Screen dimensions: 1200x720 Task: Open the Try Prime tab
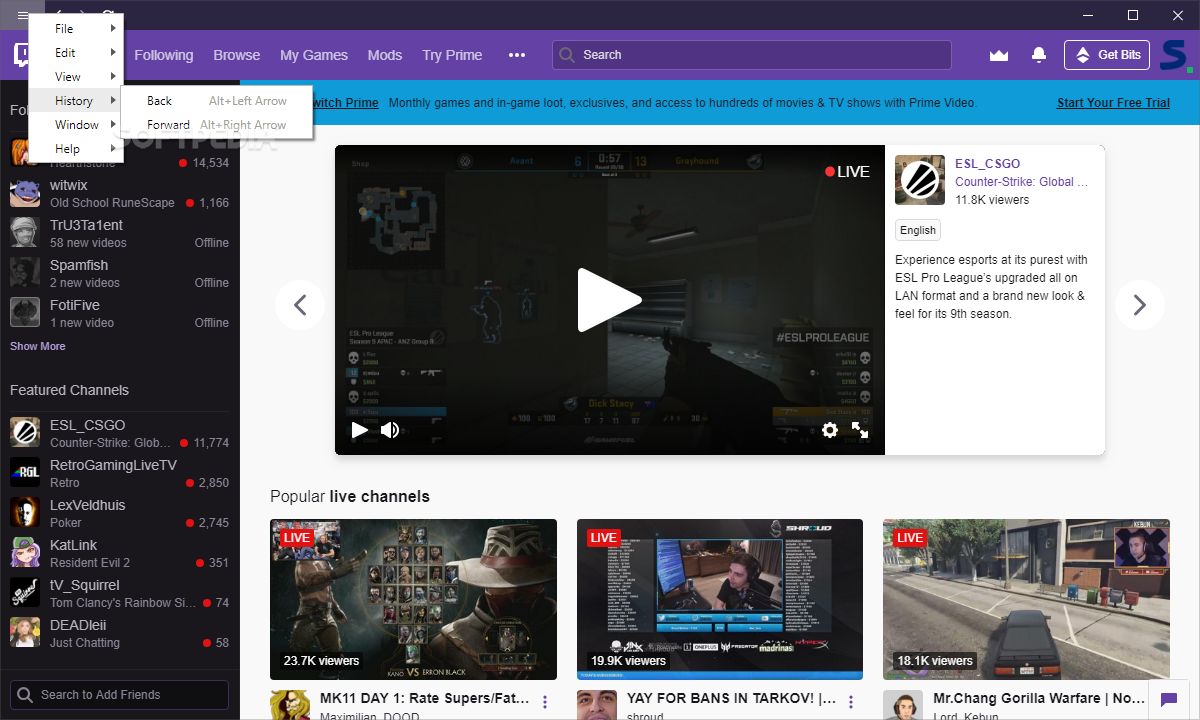pos(452,55)
